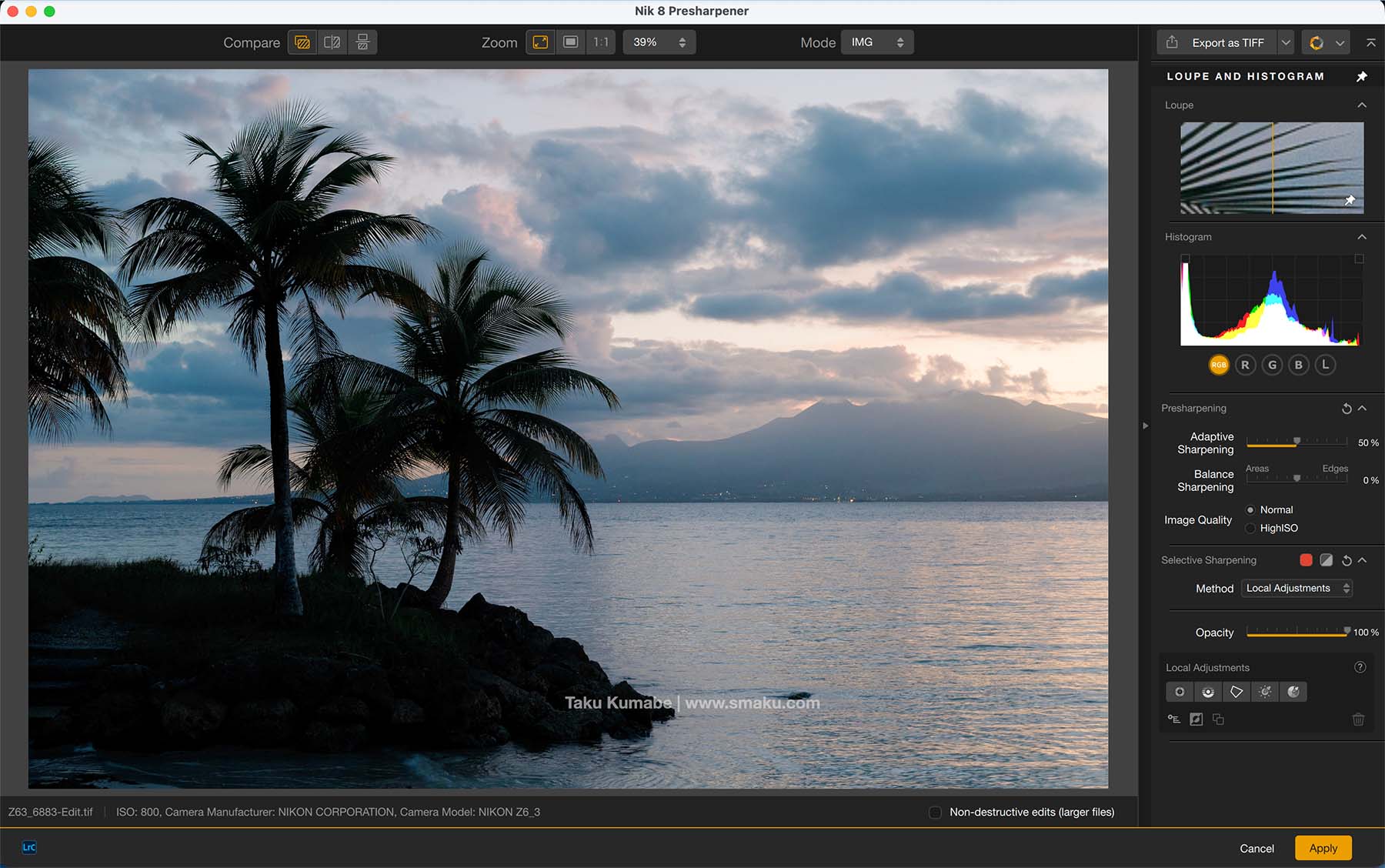Reset the Presharpening settings
Screen dimensions: 1385x868
[x=1346, y=409]
